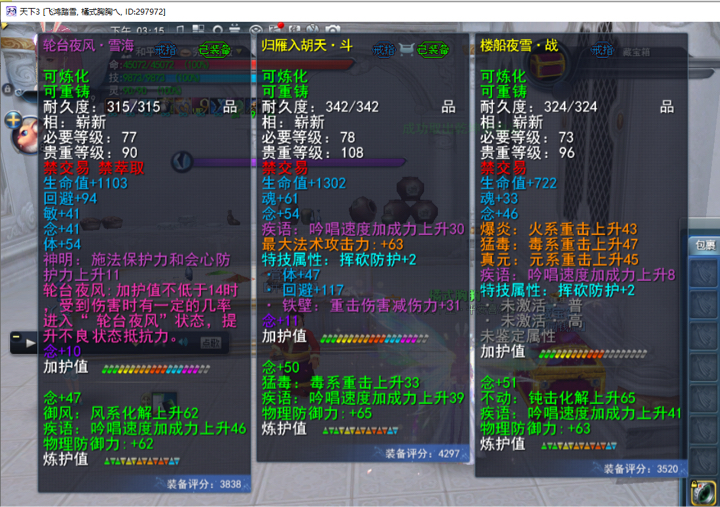Click the 装备评分: 3838 score
Viewport: 720px width, 507px height.
pyautogui.click(x=204, y=484)
